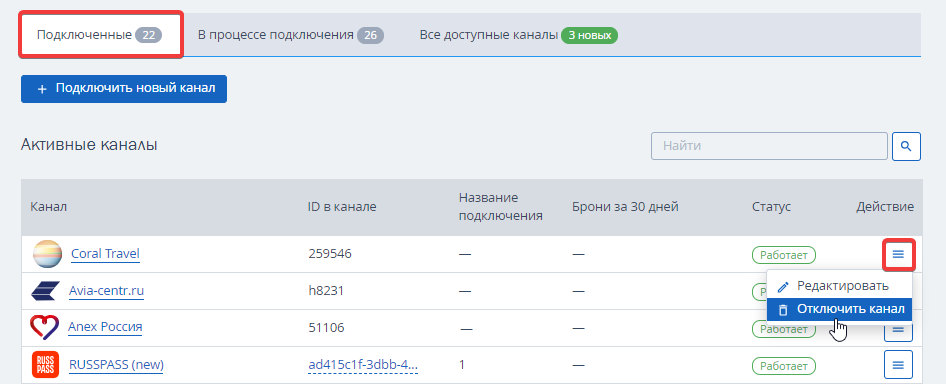
Task: Click the Канал column header
Action: click(48, 207)
